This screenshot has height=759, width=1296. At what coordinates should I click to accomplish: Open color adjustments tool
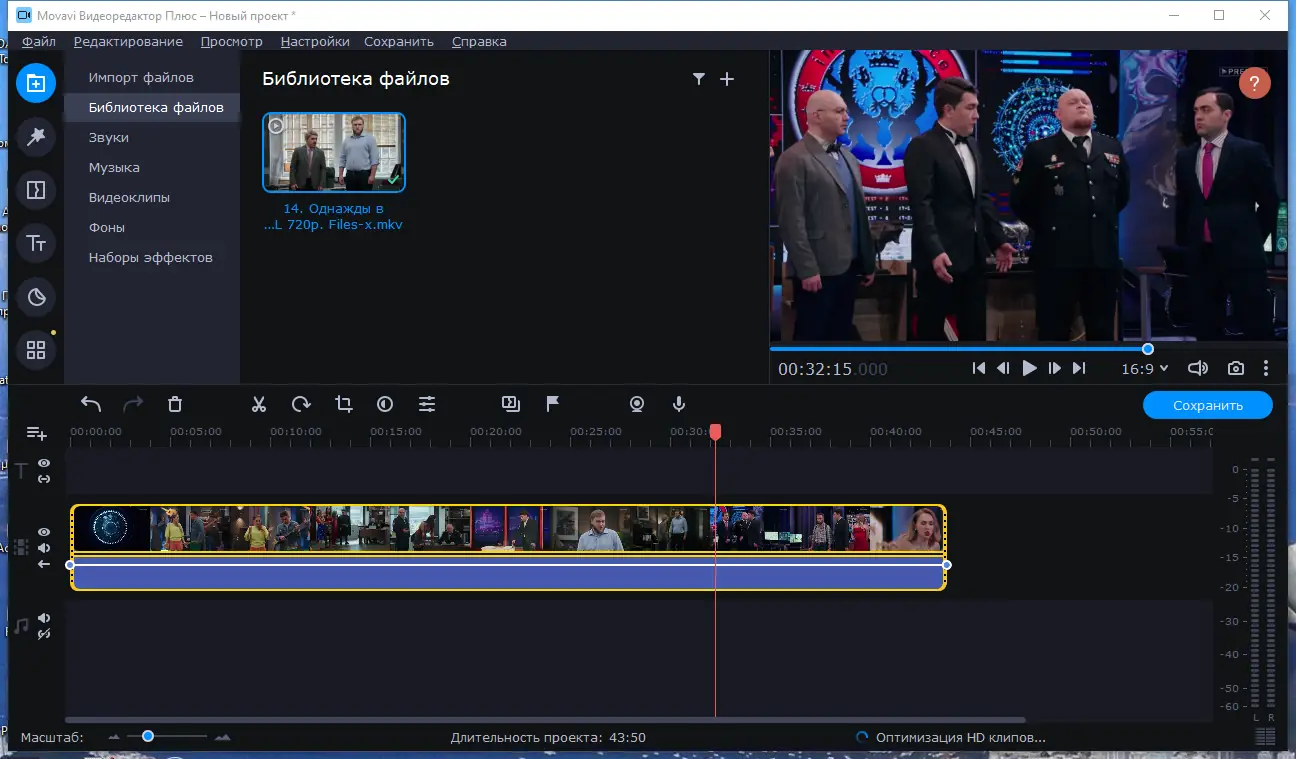385,404
